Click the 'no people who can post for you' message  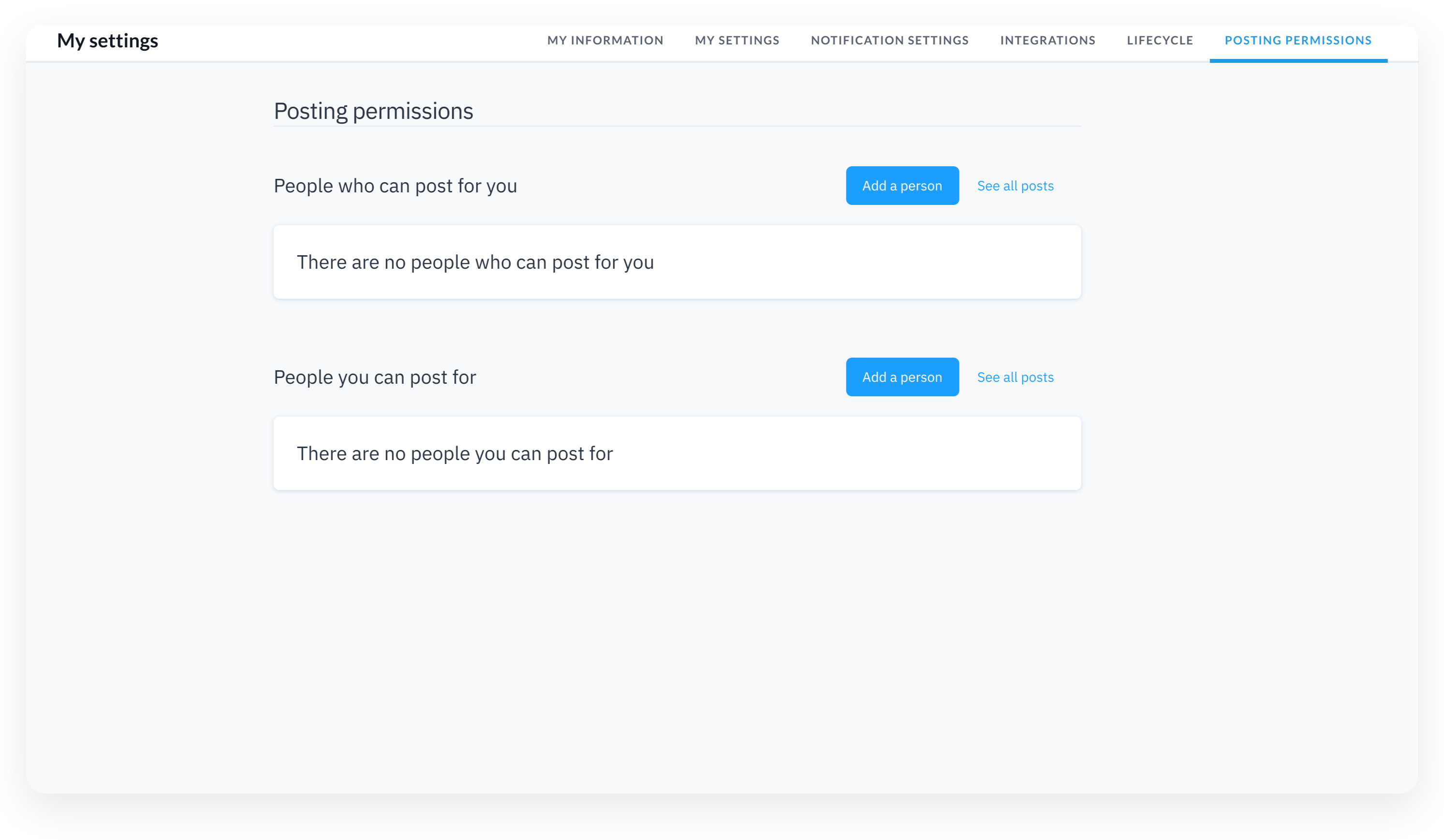pyautogui.click(x=475, y=262)
